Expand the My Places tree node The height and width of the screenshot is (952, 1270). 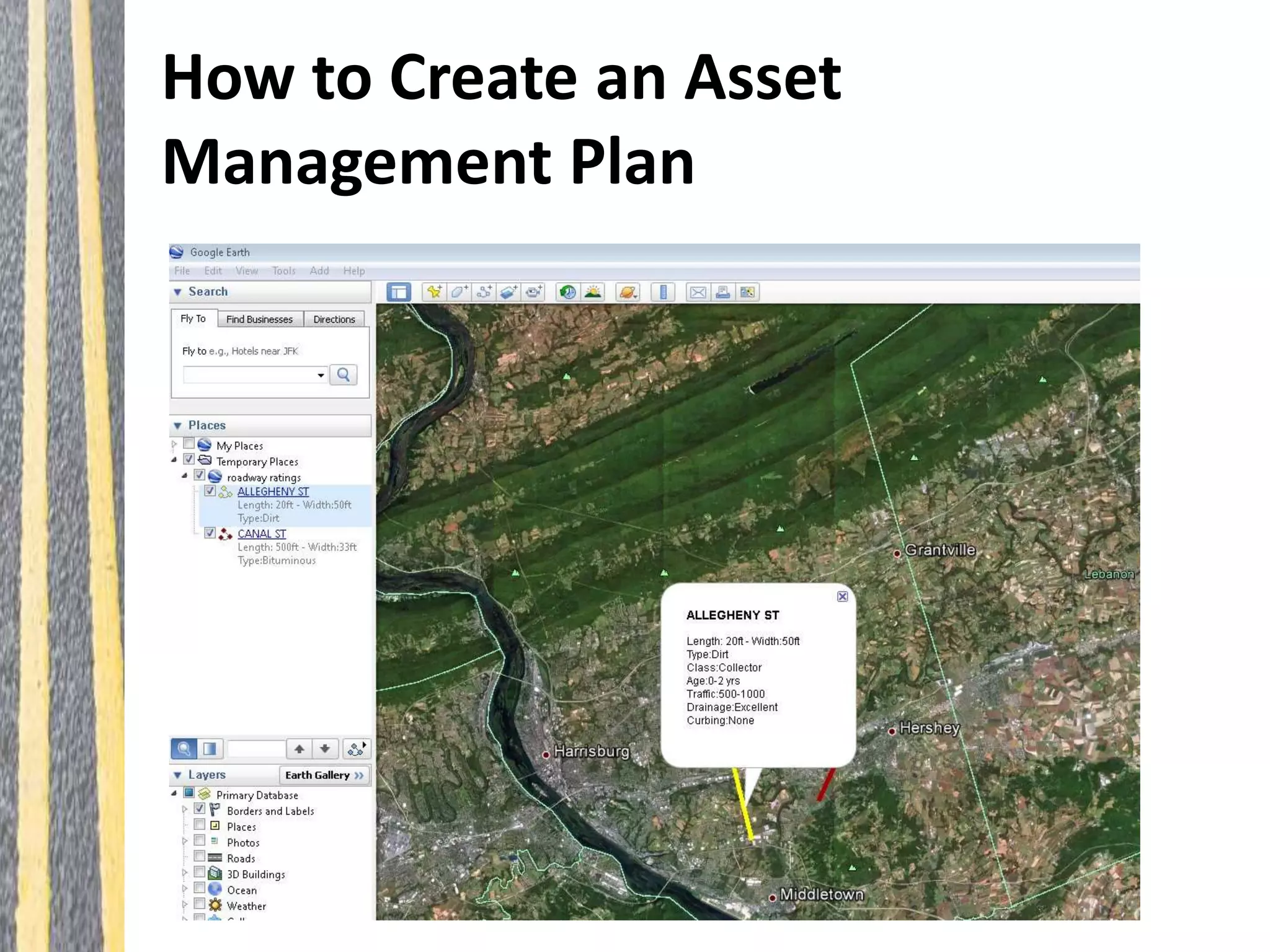[174, 444]
